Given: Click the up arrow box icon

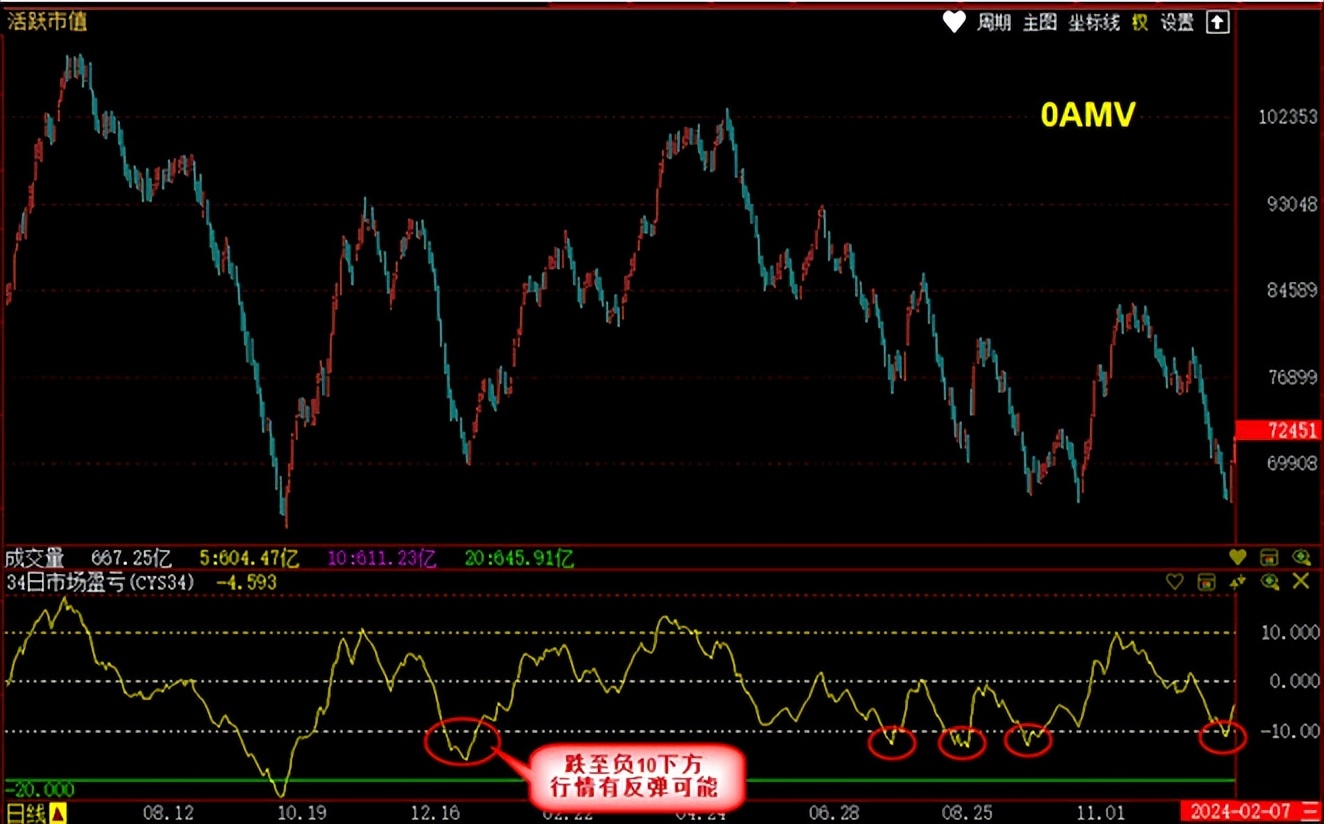Looking at the screenshot, I should point(1217,22).
